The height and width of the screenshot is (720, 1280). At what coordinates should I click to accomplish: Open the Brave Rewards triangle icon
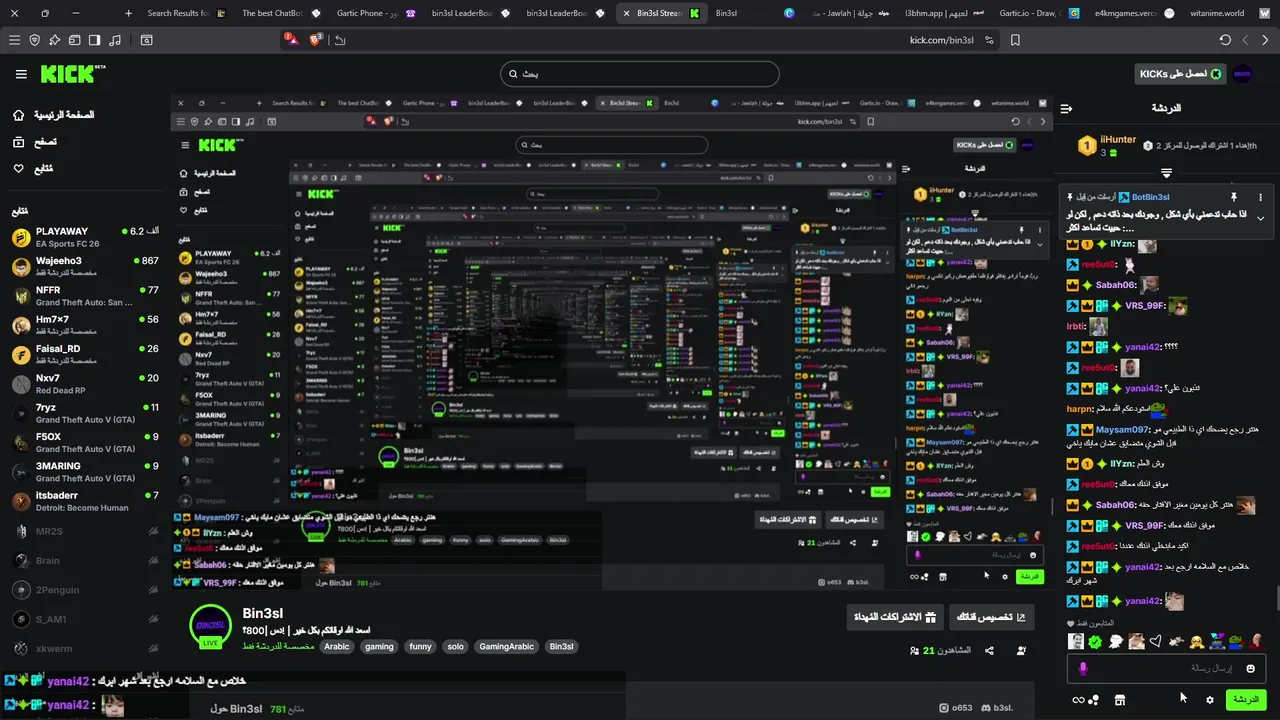[290, 40]
